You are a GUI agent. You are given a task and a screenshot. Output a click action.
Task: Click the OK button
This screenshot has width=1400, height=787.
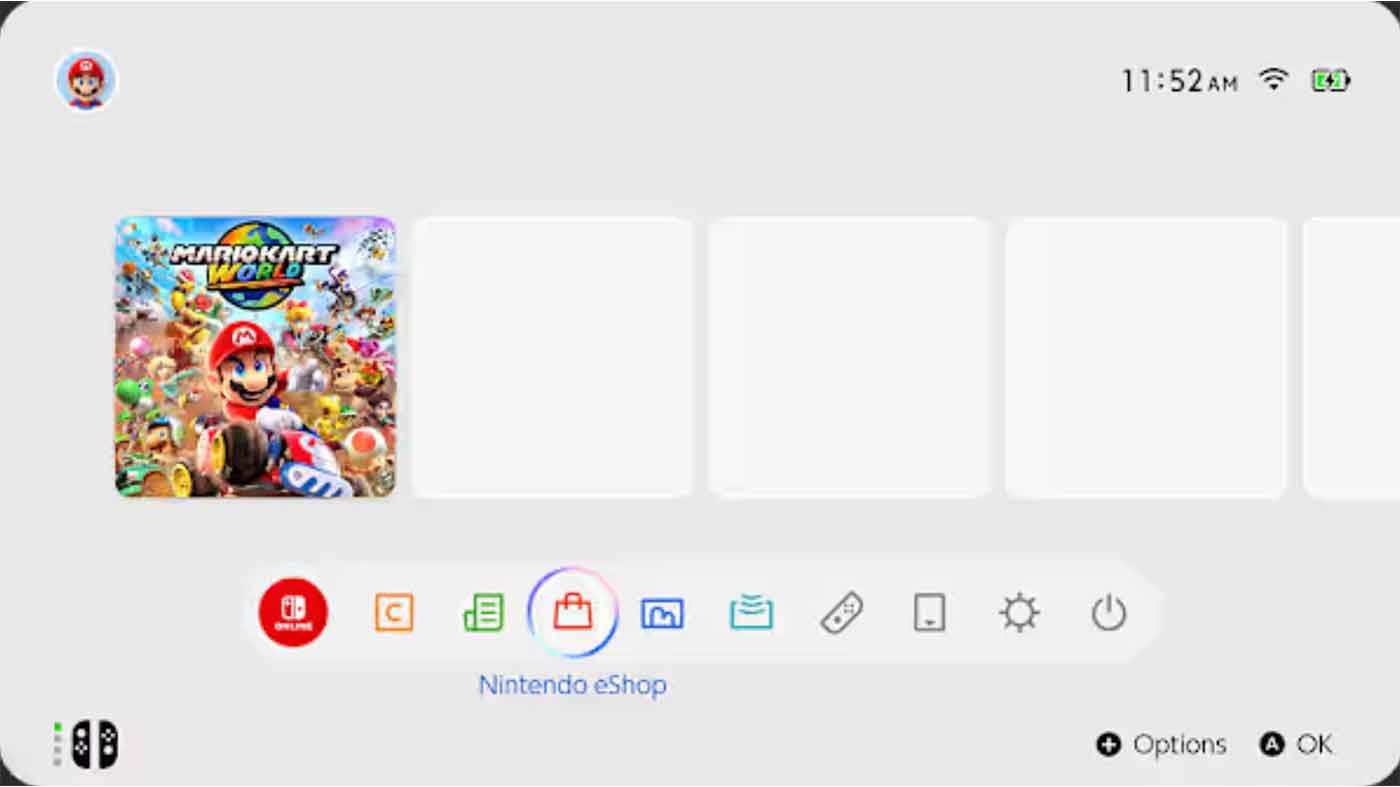(x=1297, y=745)
